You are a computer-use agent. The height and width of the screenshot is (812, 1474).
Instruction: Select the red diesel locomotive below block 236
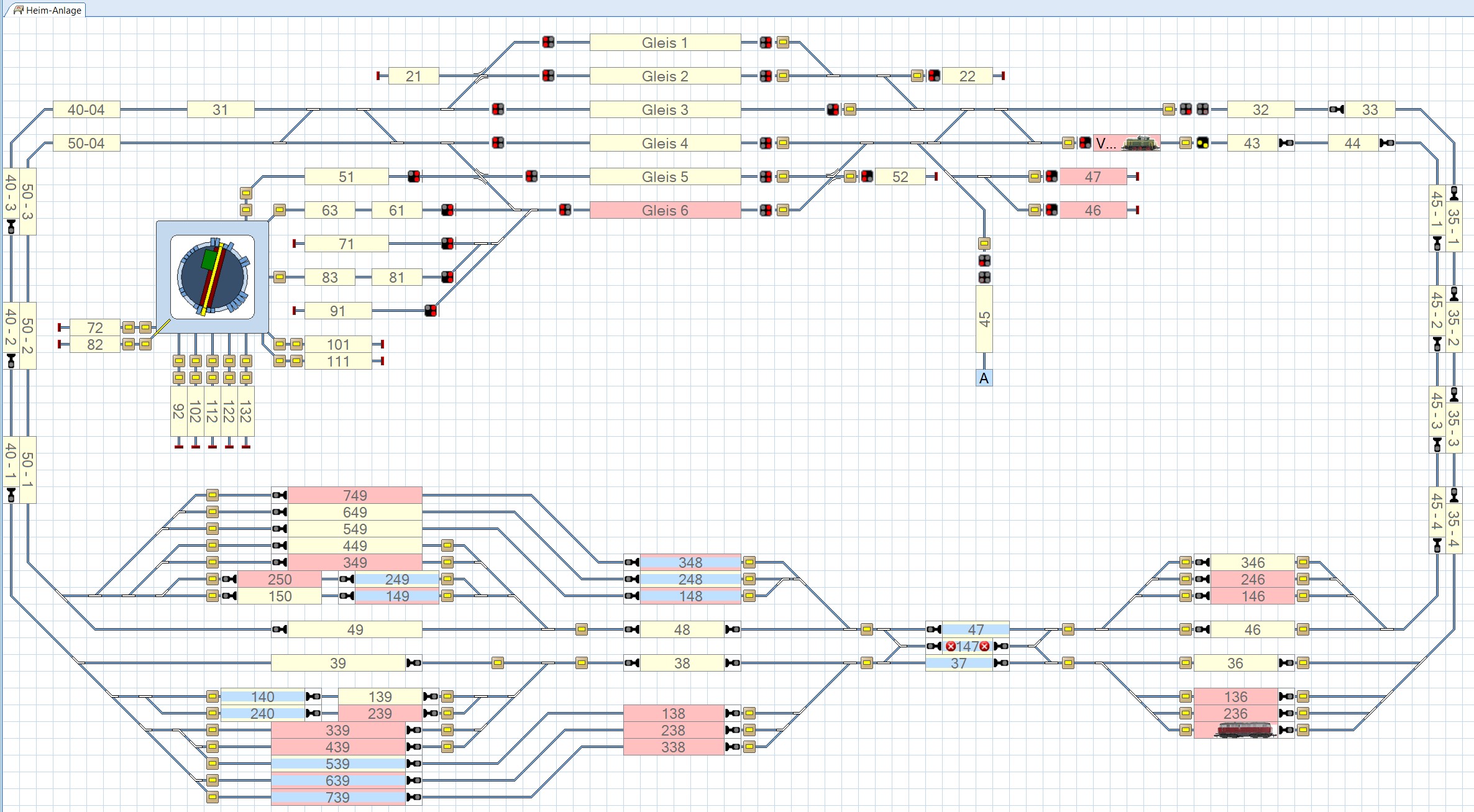pos(1244,730)
